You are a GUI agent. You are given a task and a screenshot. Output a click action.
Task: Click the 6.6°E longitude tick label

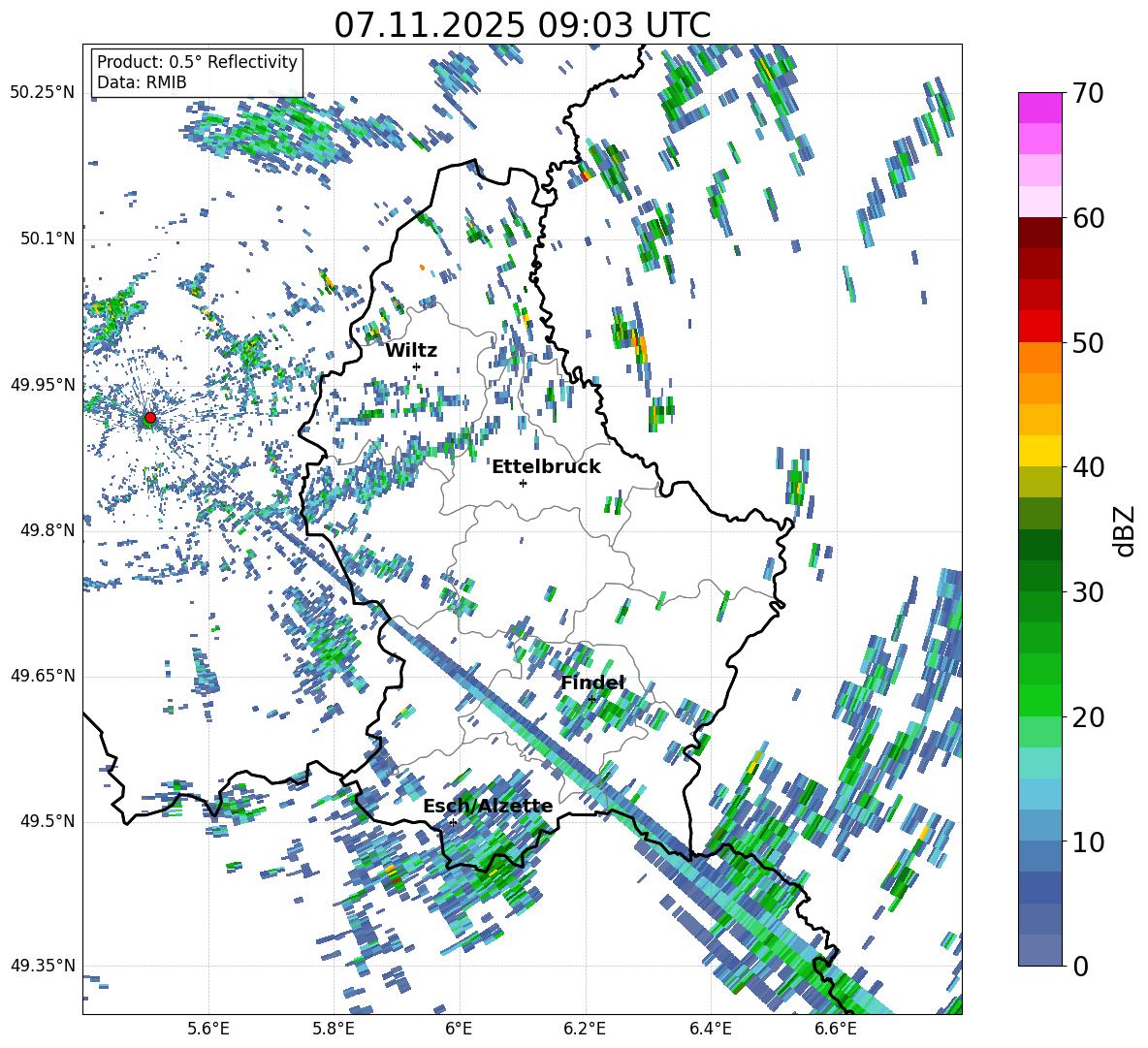coord(836,1029)
